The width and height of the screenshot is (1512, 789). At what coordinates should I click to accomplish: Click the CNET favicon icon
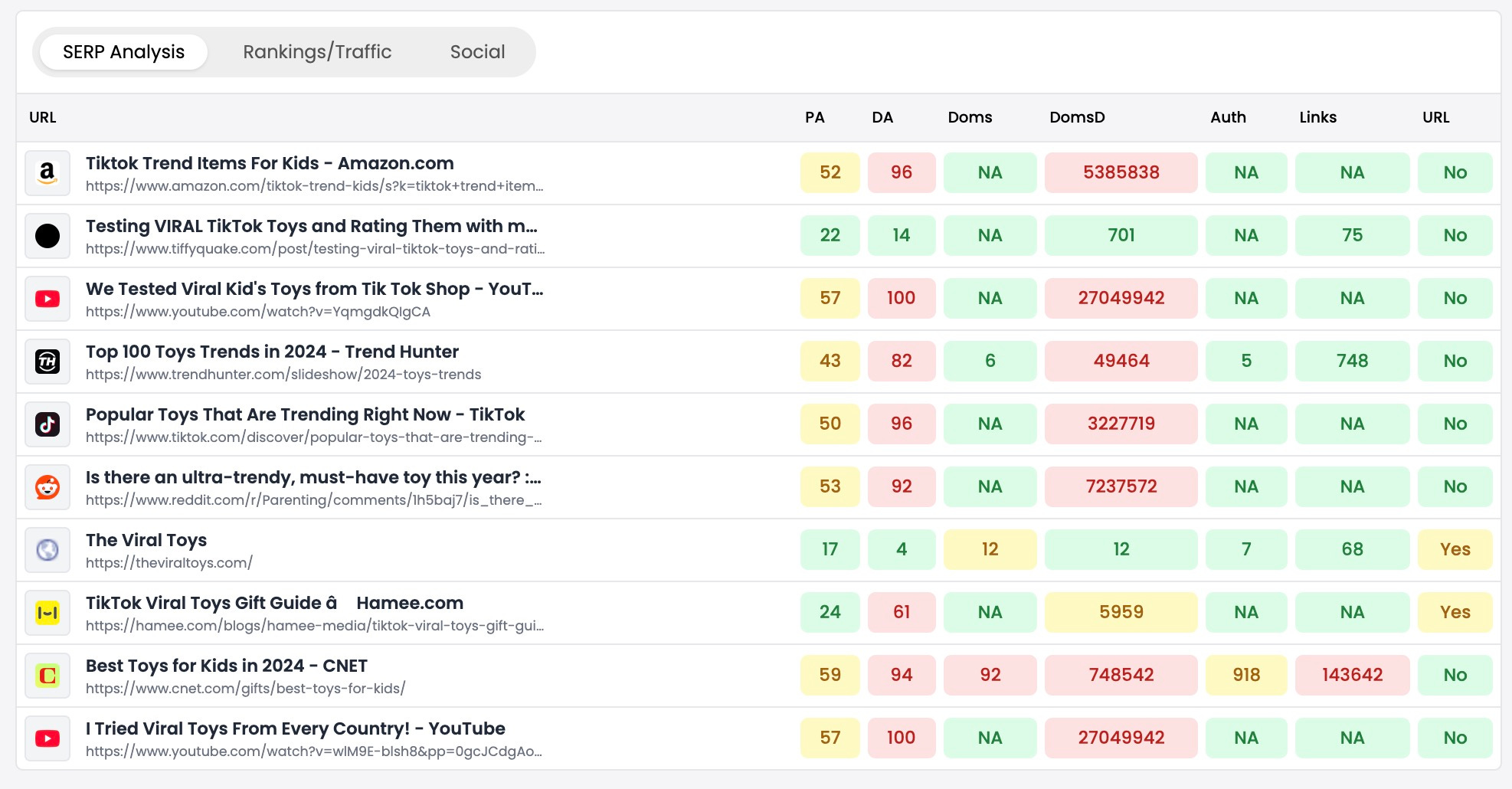tap(47, 676)
